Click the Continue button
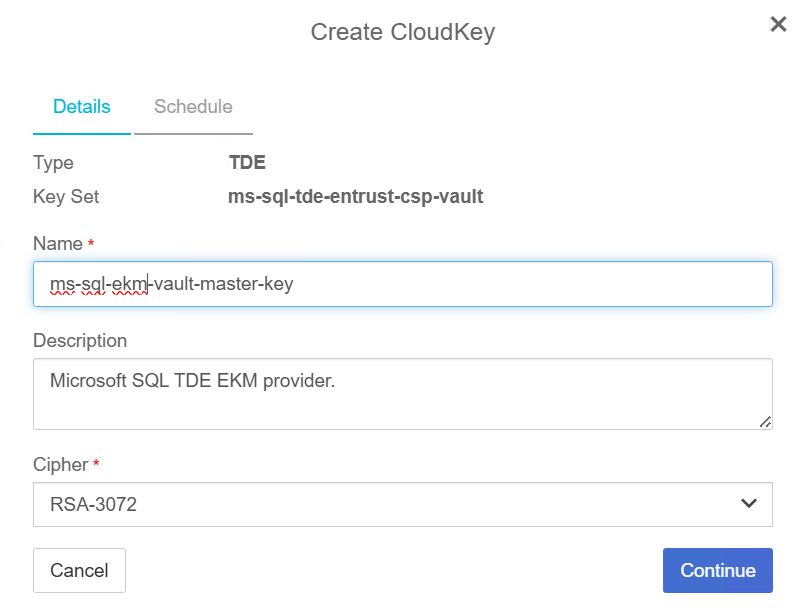 click(x=717, y=570)
